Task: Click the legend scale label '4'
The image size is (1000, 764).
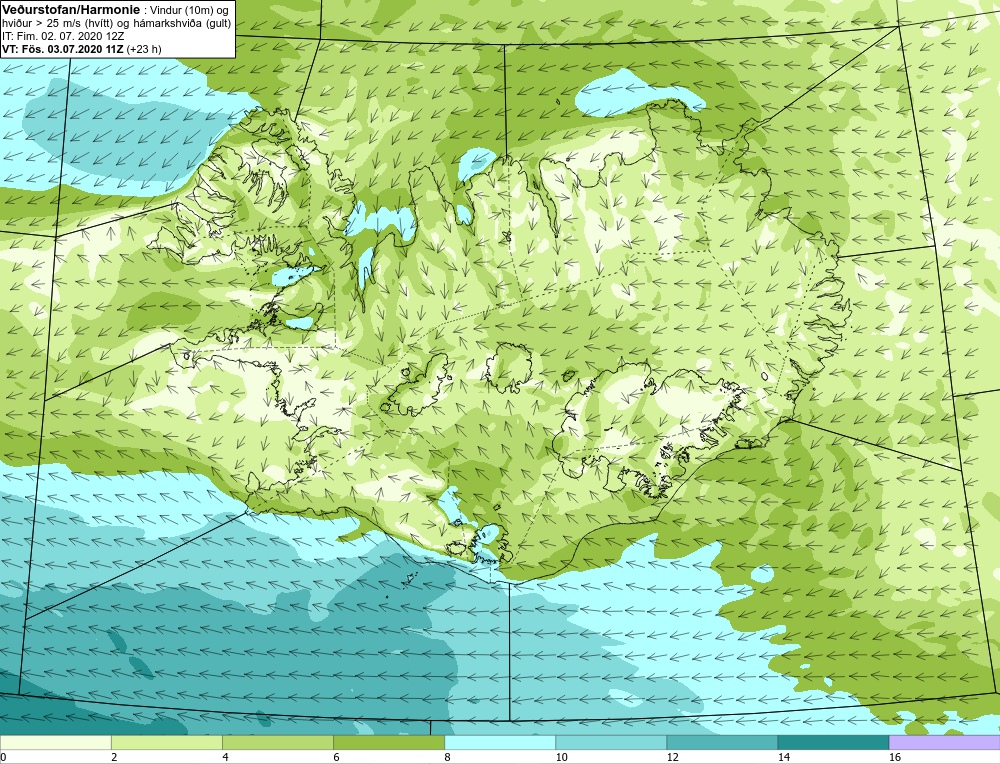Action: [225, 757]
